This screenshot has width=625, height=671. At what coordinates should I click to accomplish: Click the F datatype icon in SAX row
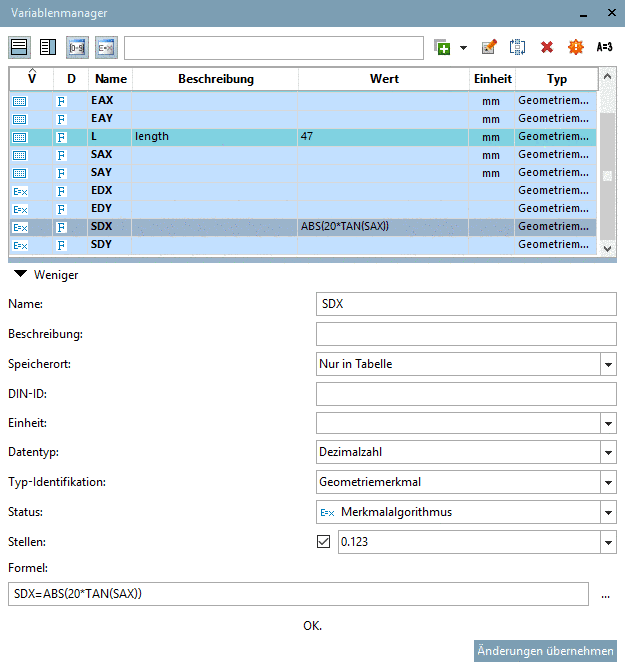pos(62,155)
